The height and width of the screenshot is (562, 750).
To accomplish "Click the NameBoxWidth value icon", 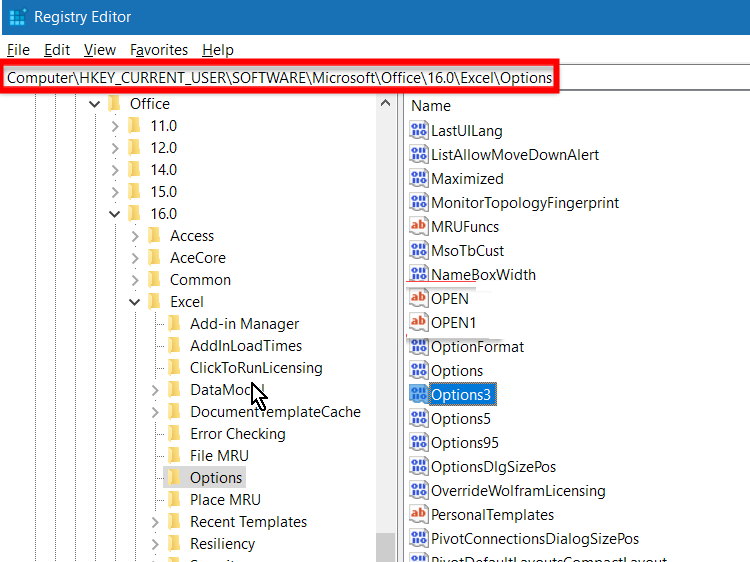I will pyautogui.click(x=419, y=274).
